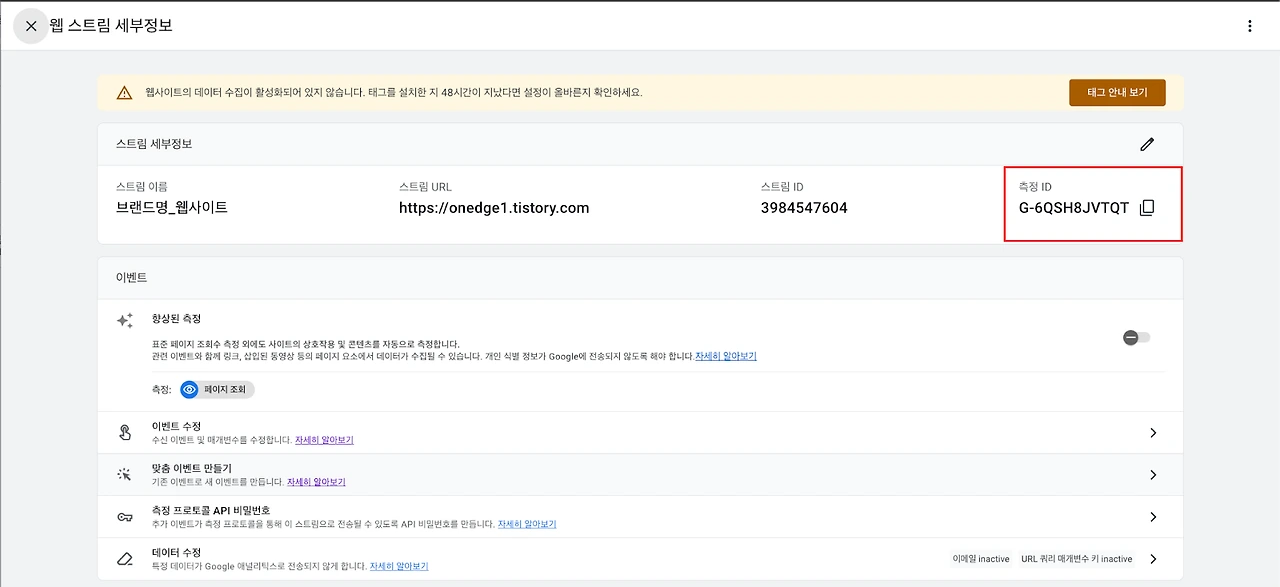The image size is (1280, 587).
Task: Expand the 측정 프로토콜 API 비밀번호 row
Action: coord(1152,517)
